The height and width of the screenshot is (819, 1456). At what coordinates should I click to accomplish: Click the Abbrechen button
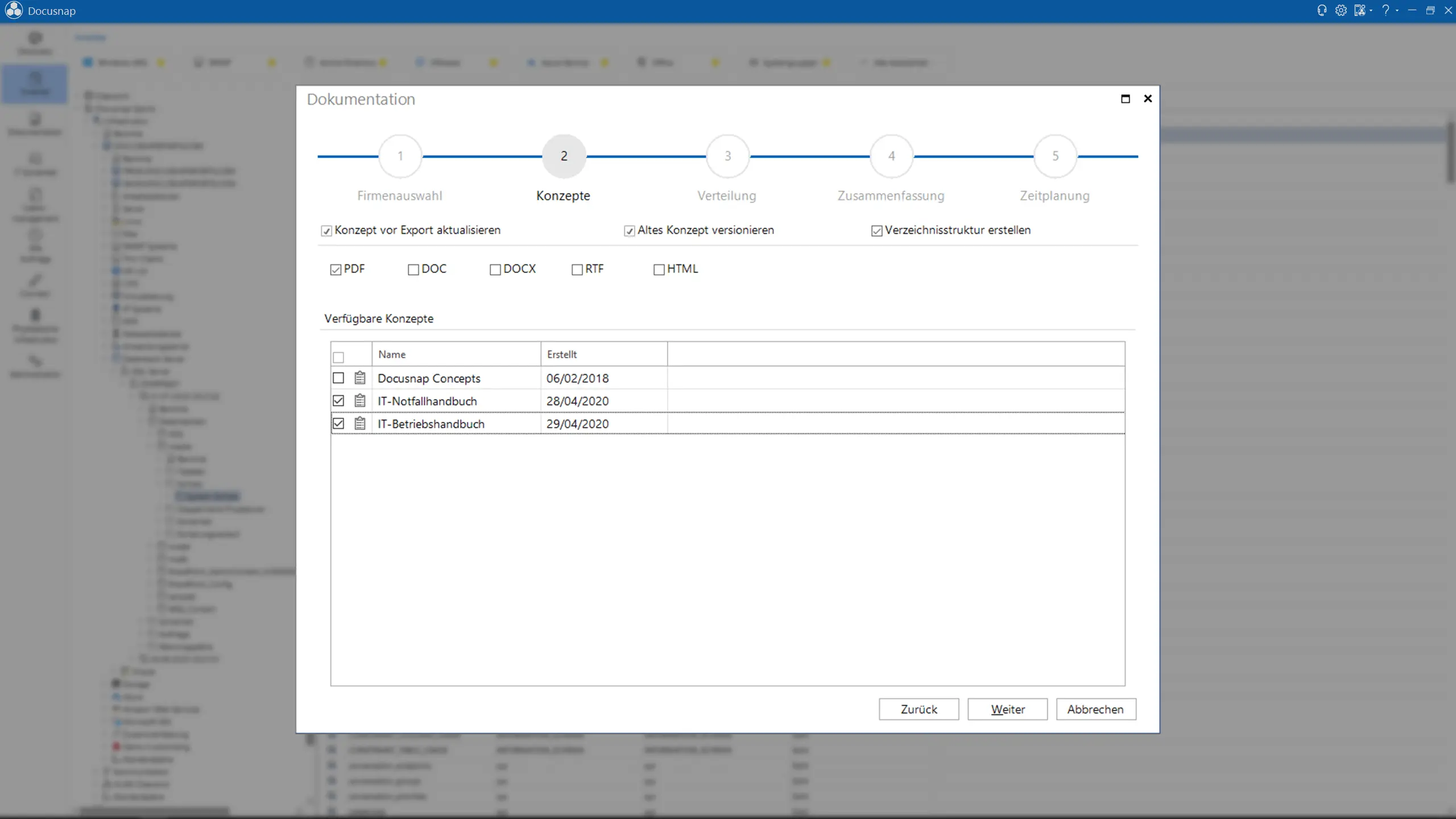click(1096, 709)
